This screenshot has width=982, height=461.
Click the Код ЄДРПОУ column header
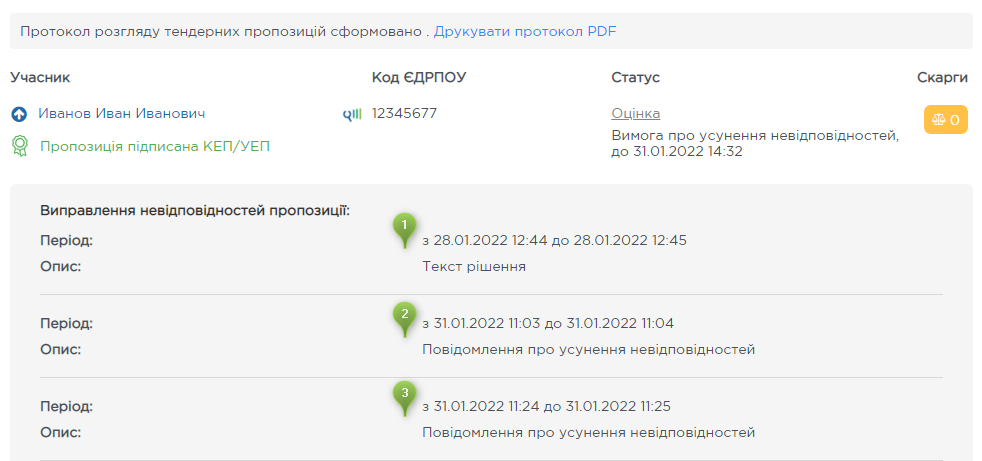coord(419,78)
